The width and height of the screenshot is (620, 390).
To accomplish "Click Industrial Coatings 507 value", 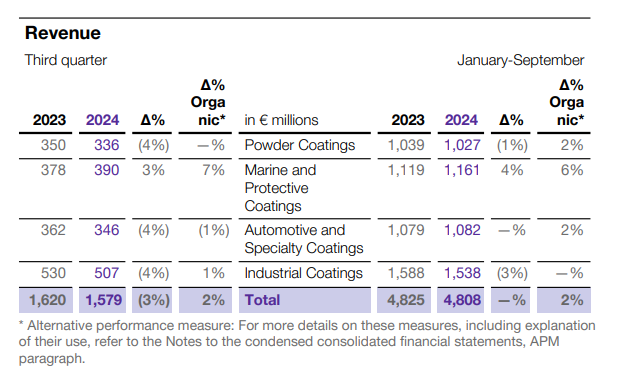I will [106, 273].
